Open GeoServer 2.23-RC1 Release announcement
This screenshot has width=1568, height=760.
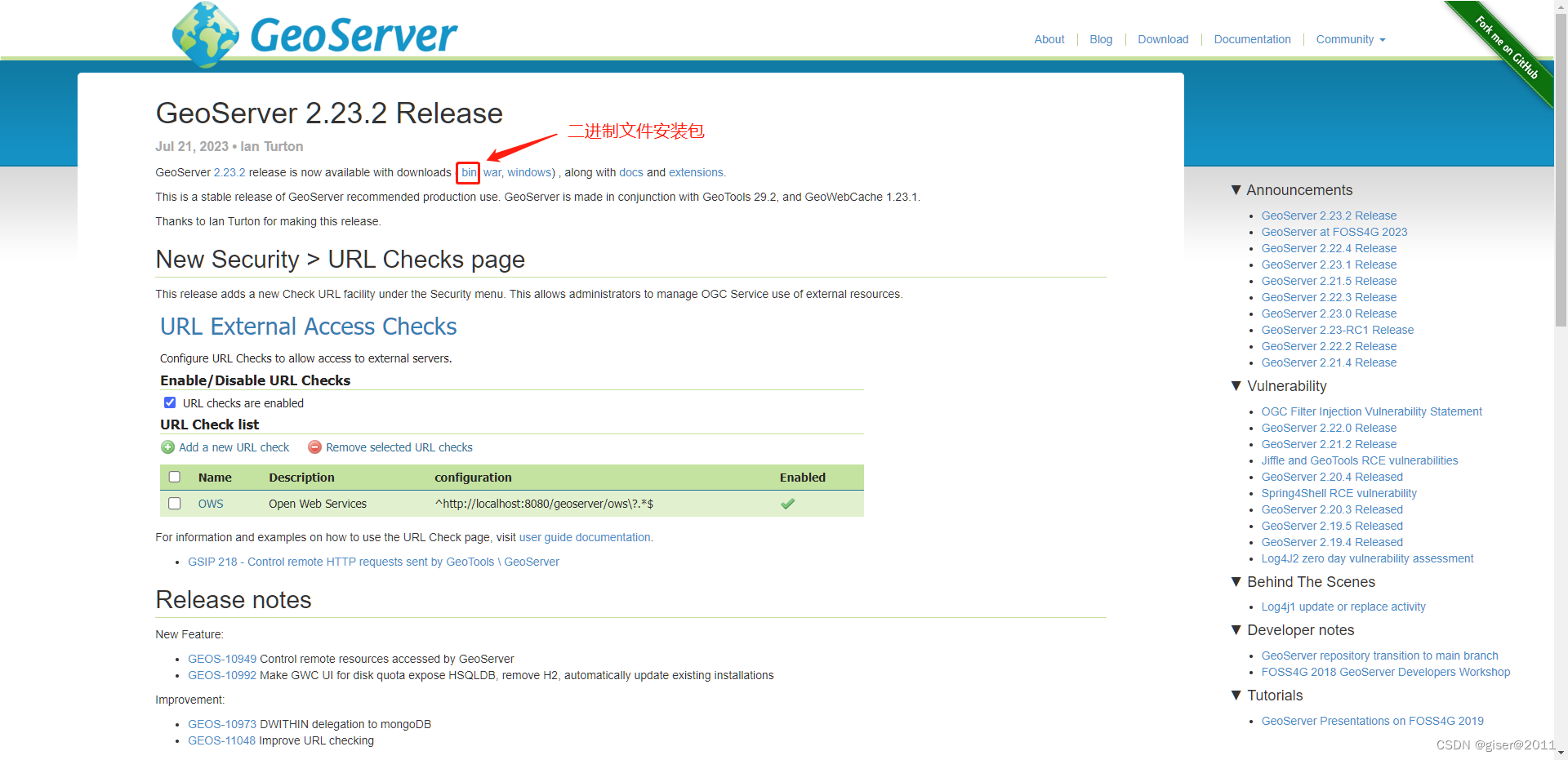[x=1338, y=330]
